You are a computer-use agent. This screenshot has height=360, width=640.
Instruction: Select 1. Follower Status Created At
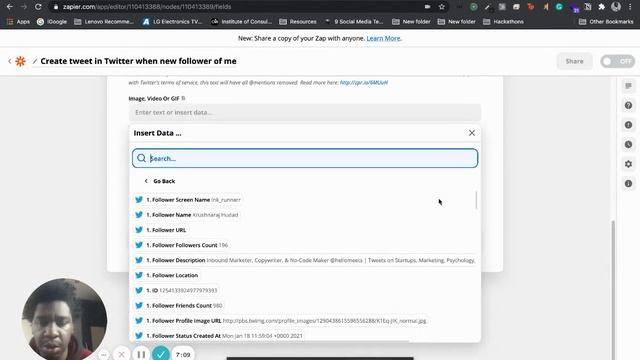point(219,336)
